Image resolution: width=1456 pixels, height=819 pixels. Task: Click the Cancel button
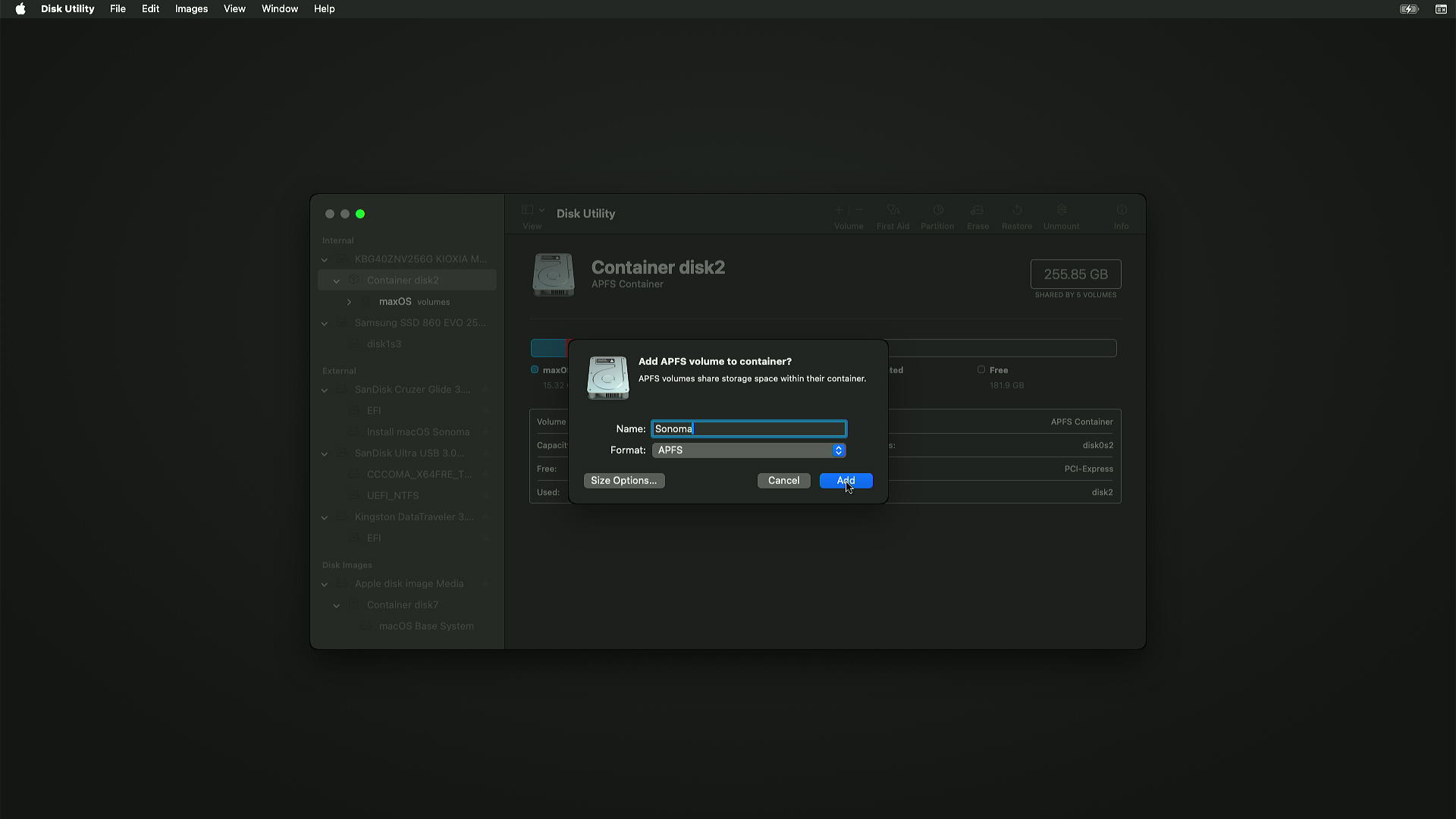(783, 481)
